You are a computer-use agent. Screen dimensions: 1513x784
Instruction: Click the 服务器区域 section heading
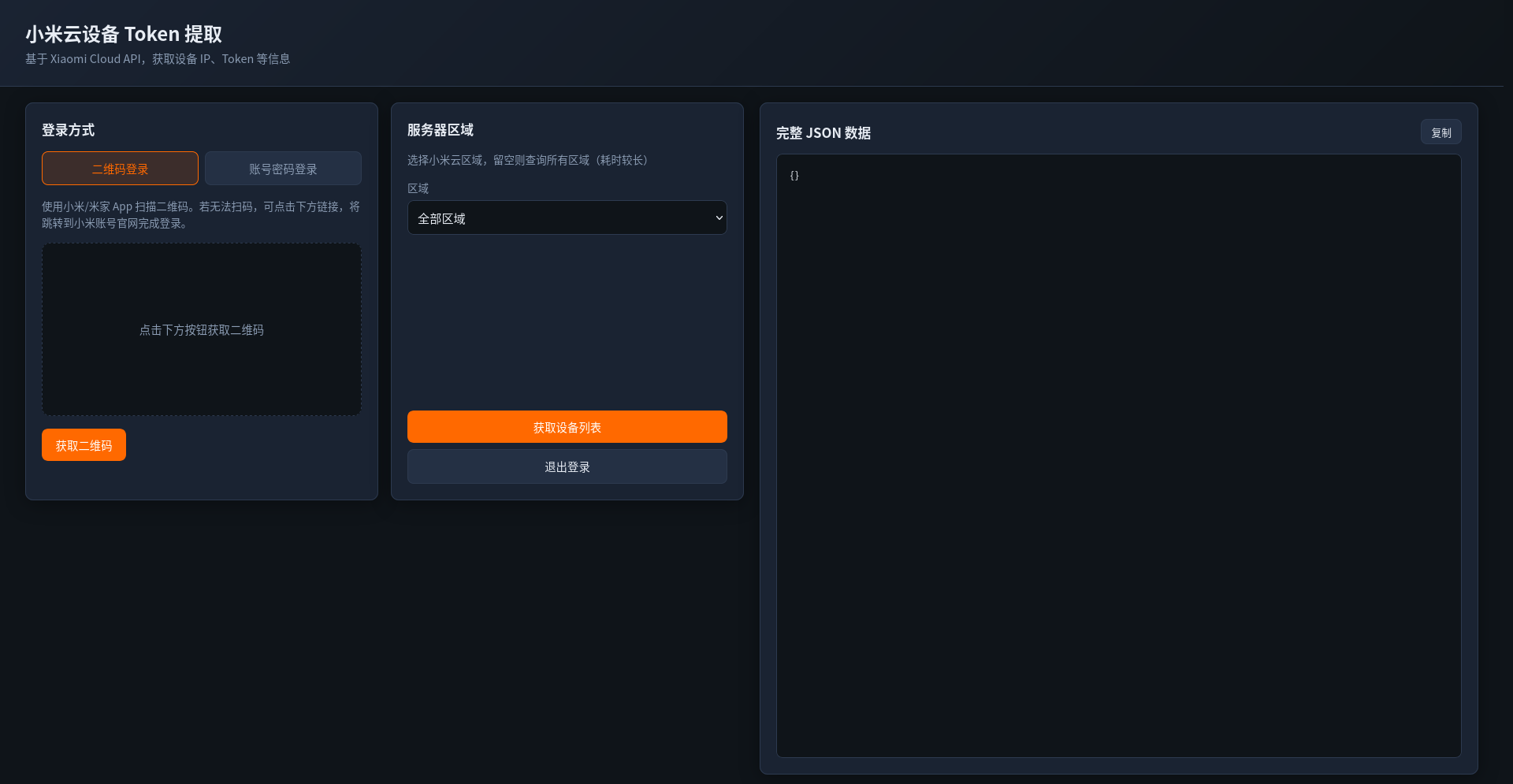[441, 130]
